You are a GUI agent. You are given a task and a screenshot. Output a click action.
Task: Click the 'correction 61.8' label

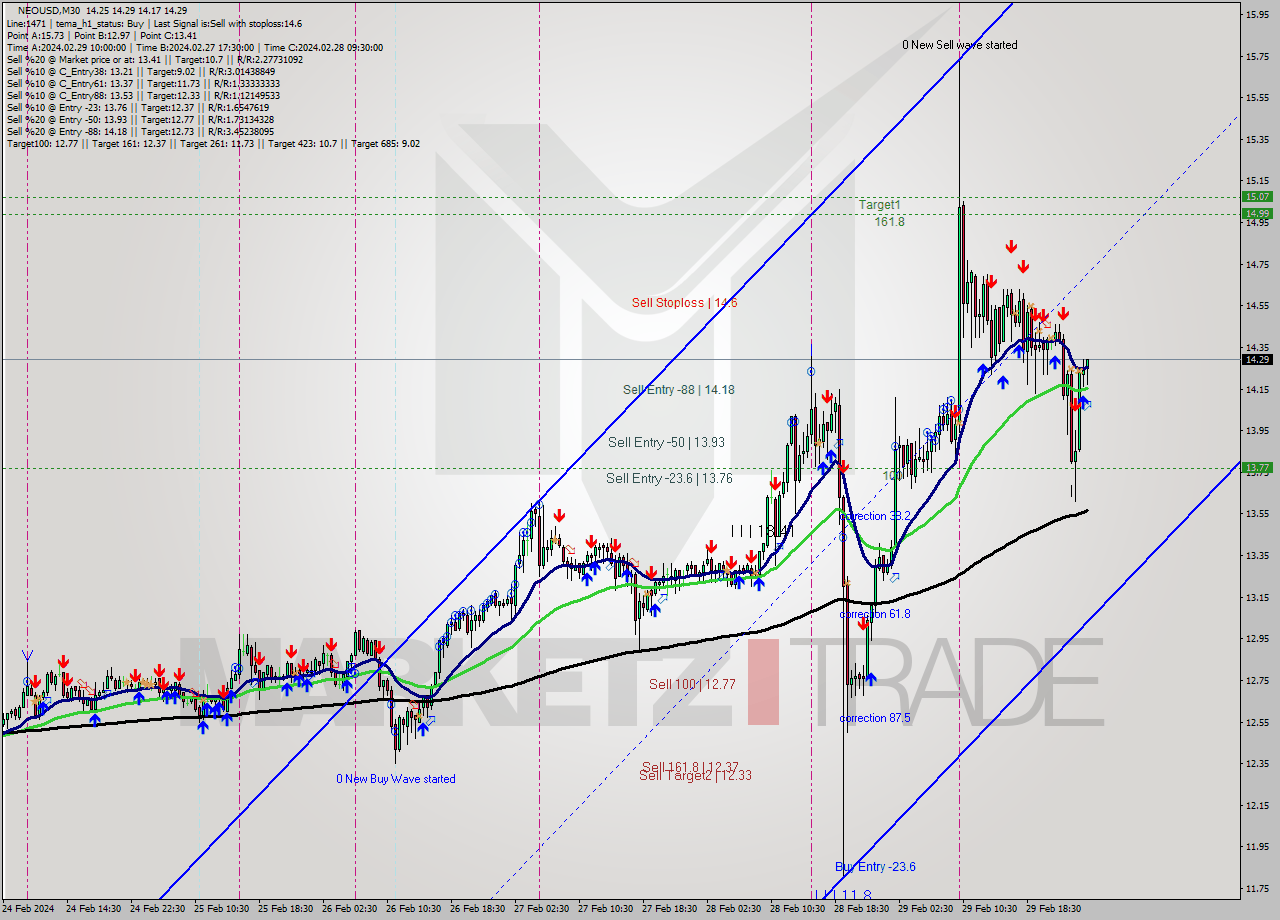tap(875, 614)
